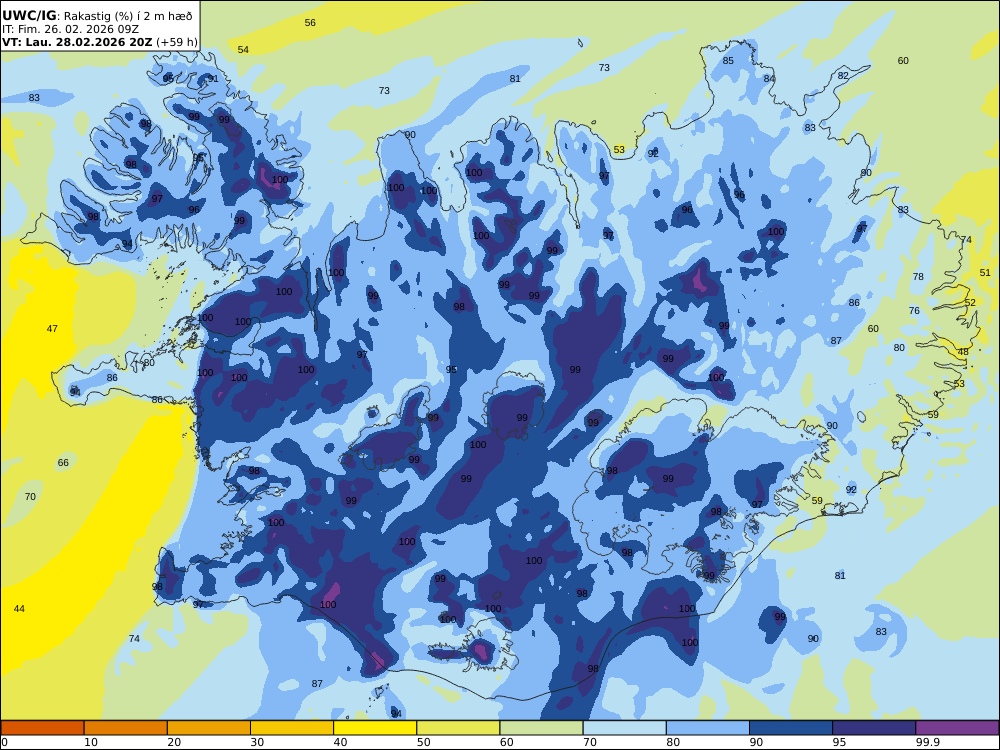
Task: Select the bright yellow 40–50 legend swatch
Action: coord(375,728)
